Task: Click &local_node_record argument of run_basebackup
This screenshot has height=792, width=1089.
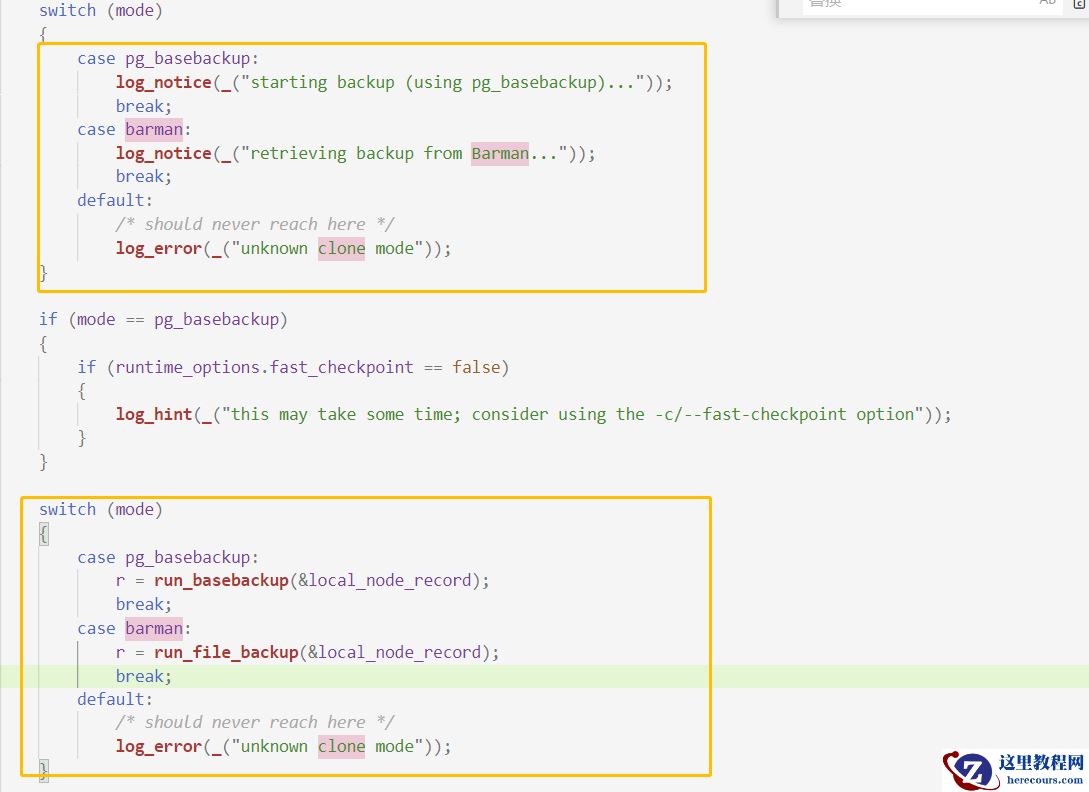Action: [x=385, y=581]
